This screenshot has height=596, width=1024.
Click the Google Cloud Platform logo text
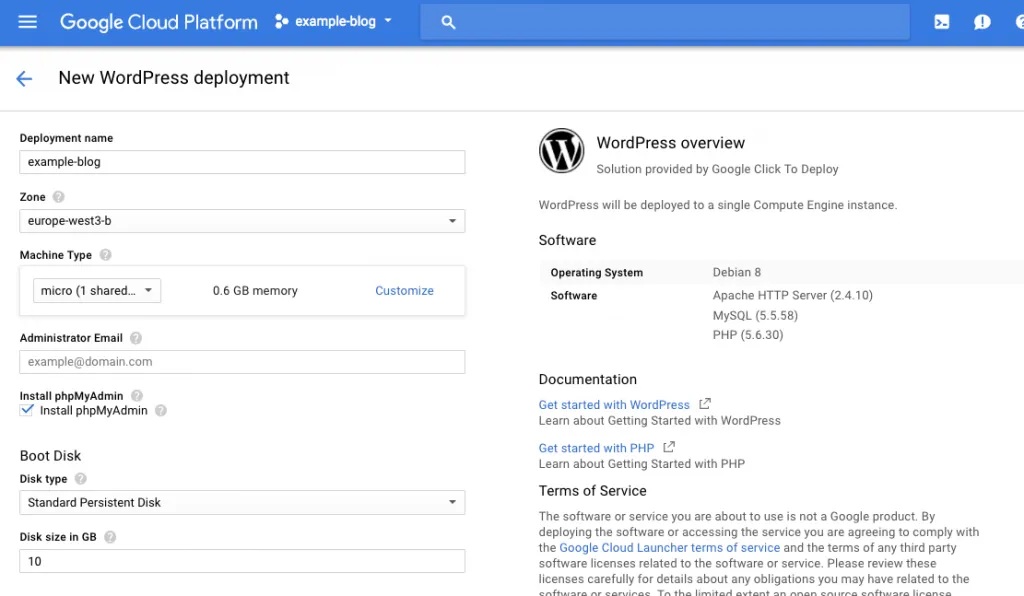pyautogui.click(x=159, y=22)
